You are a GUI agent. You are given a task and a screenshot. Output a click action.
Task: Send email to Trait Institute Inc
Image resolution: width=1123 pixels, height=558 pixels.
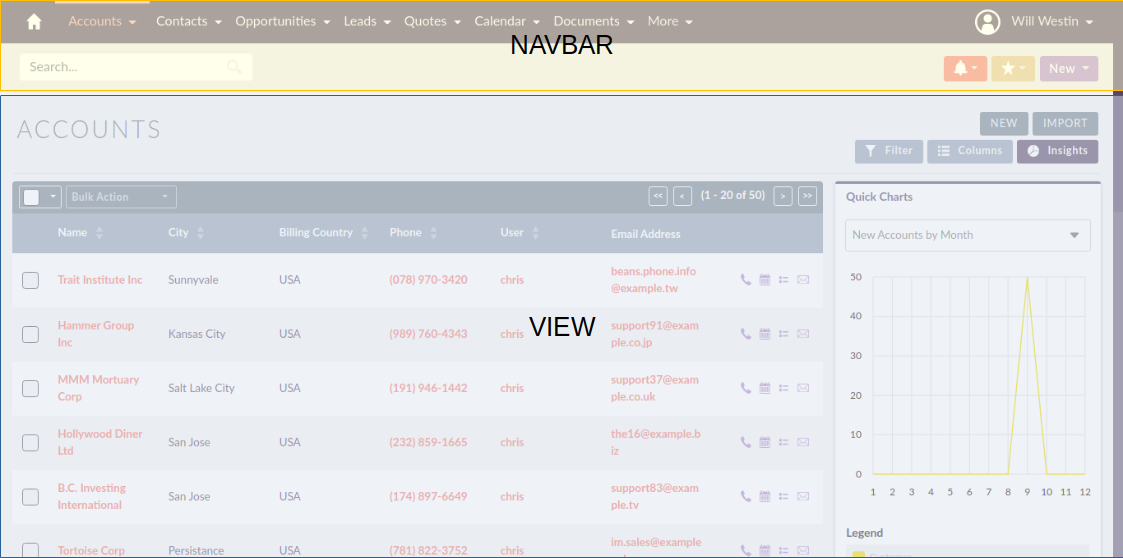(x=803, y=279)
